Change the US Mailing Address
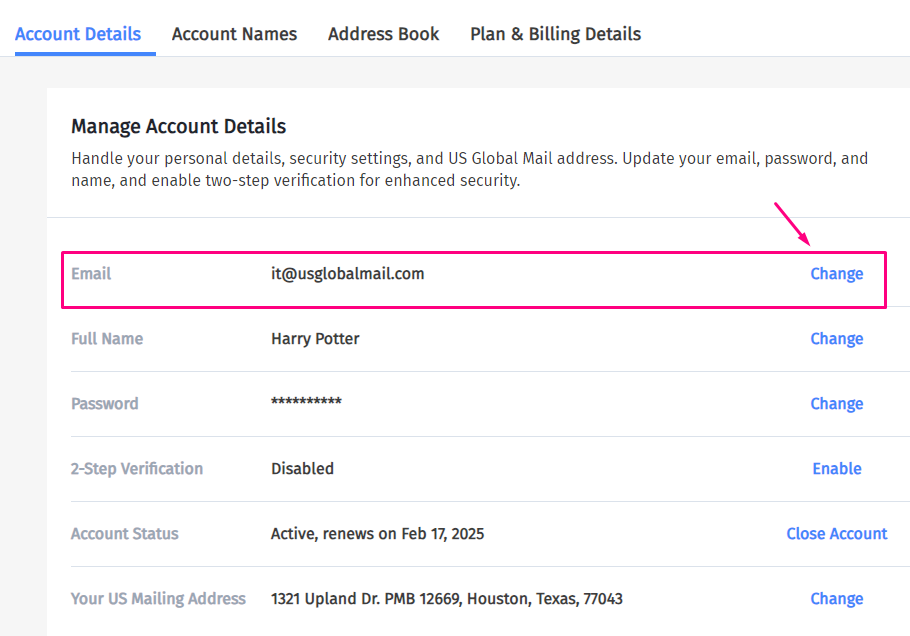This screenshot has width=910, height=636. (836, 599)
